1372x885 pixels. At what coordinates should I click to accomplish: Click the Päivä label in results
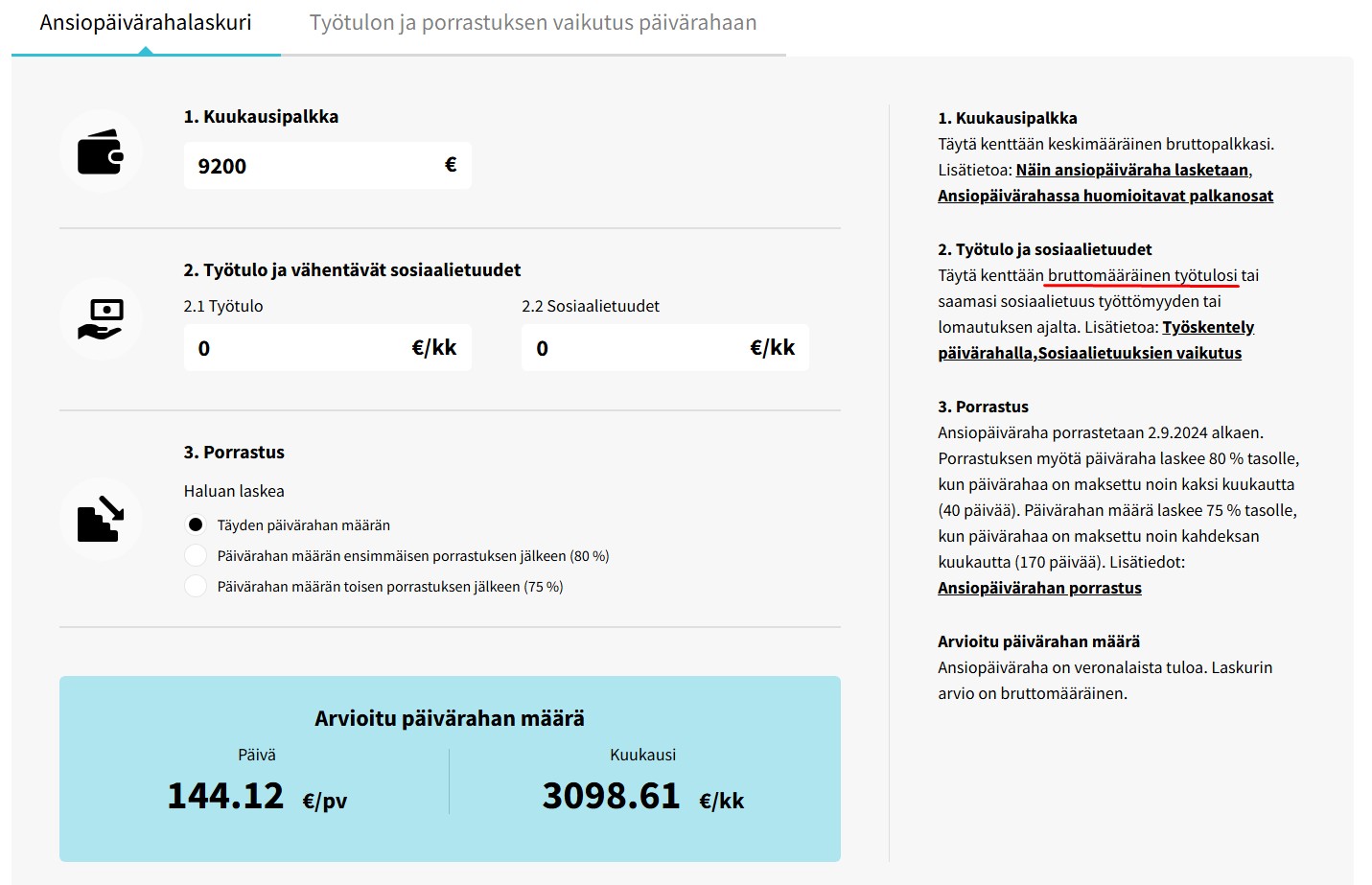click(257, 755)
